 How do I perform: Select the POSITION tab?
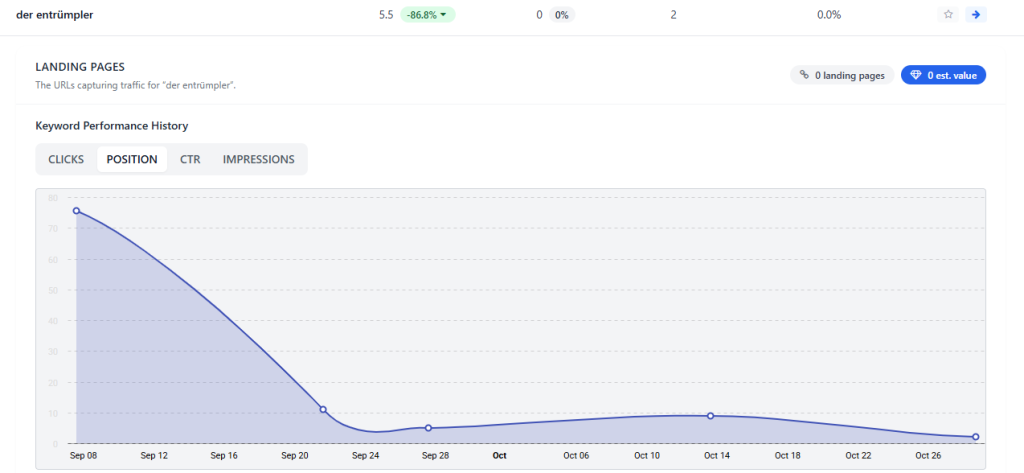pyautogui.click(x=132, y=159)
